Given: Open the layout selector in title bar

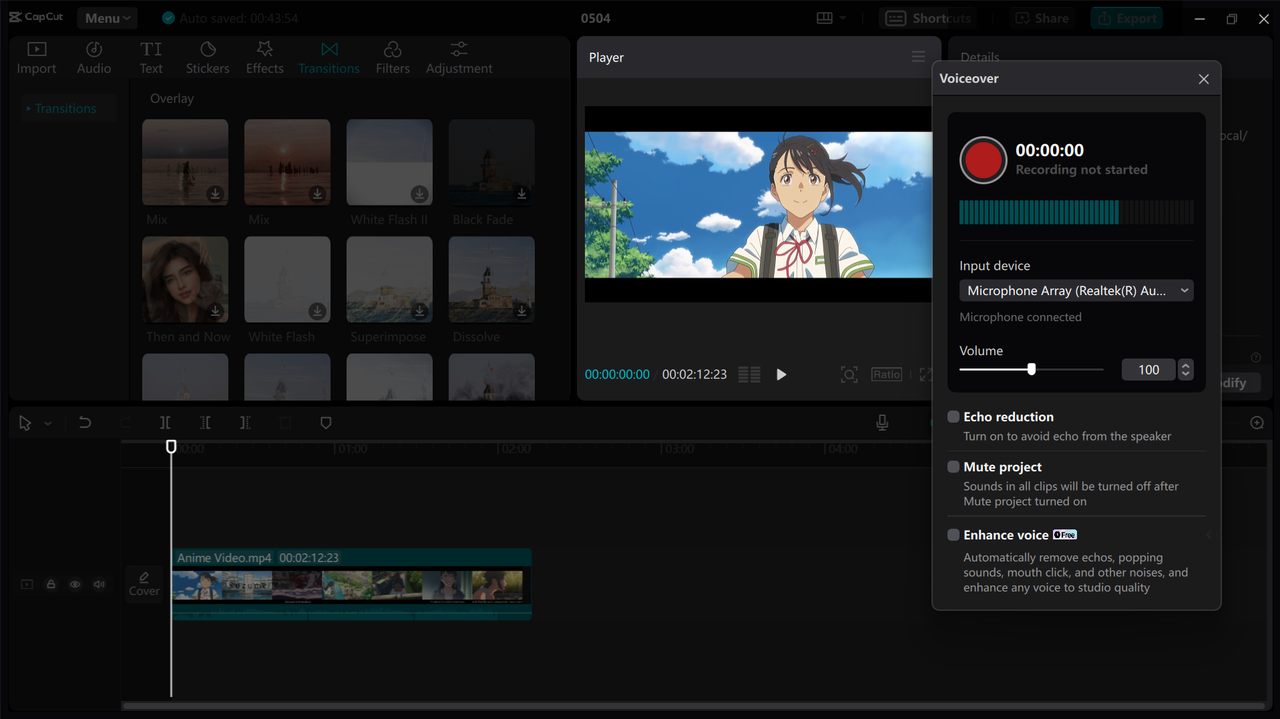Looking at the screenshot, I should click(x=831, y=18).
